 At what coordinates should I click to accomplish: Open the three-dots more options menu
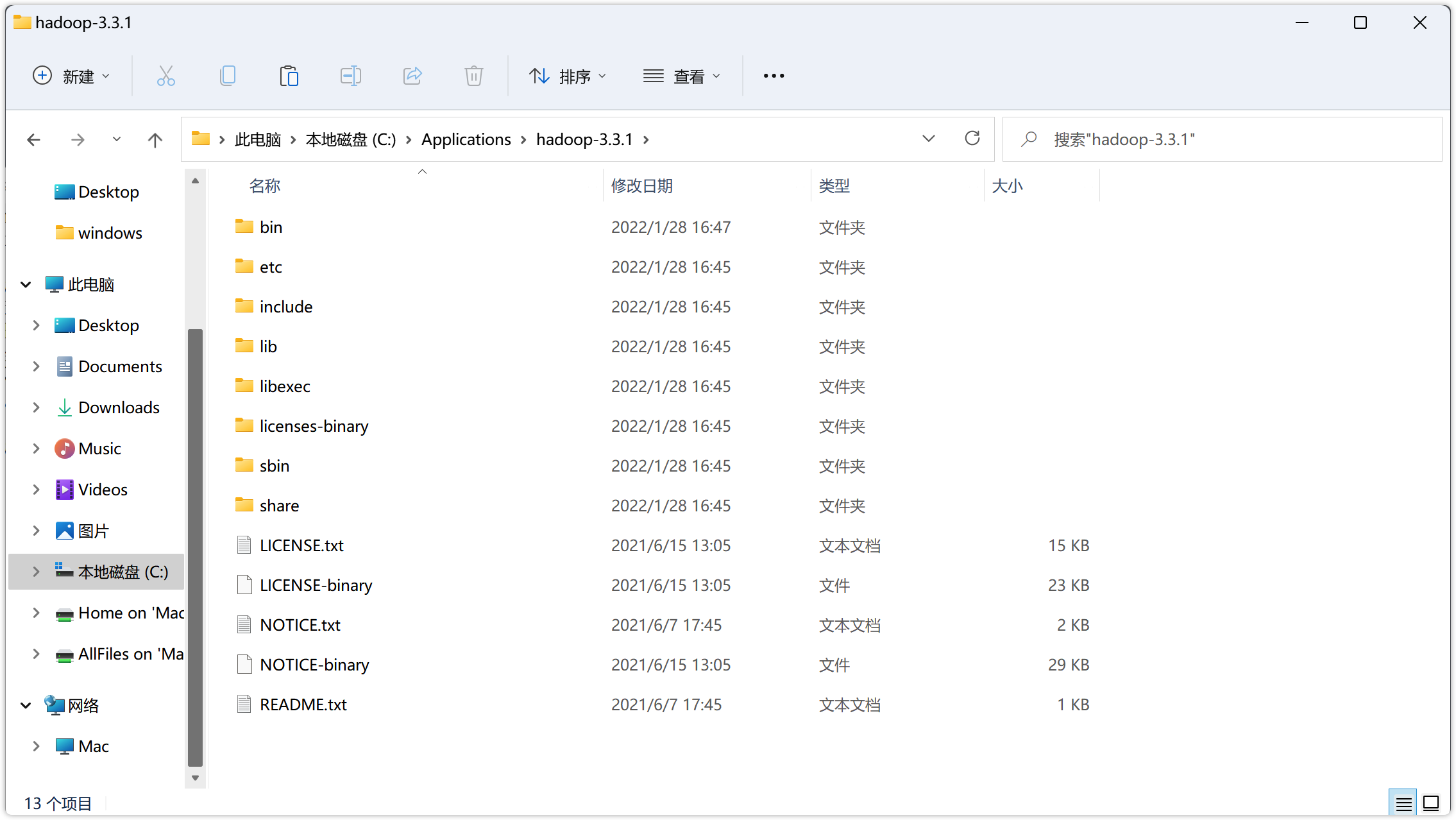point(774,76)
